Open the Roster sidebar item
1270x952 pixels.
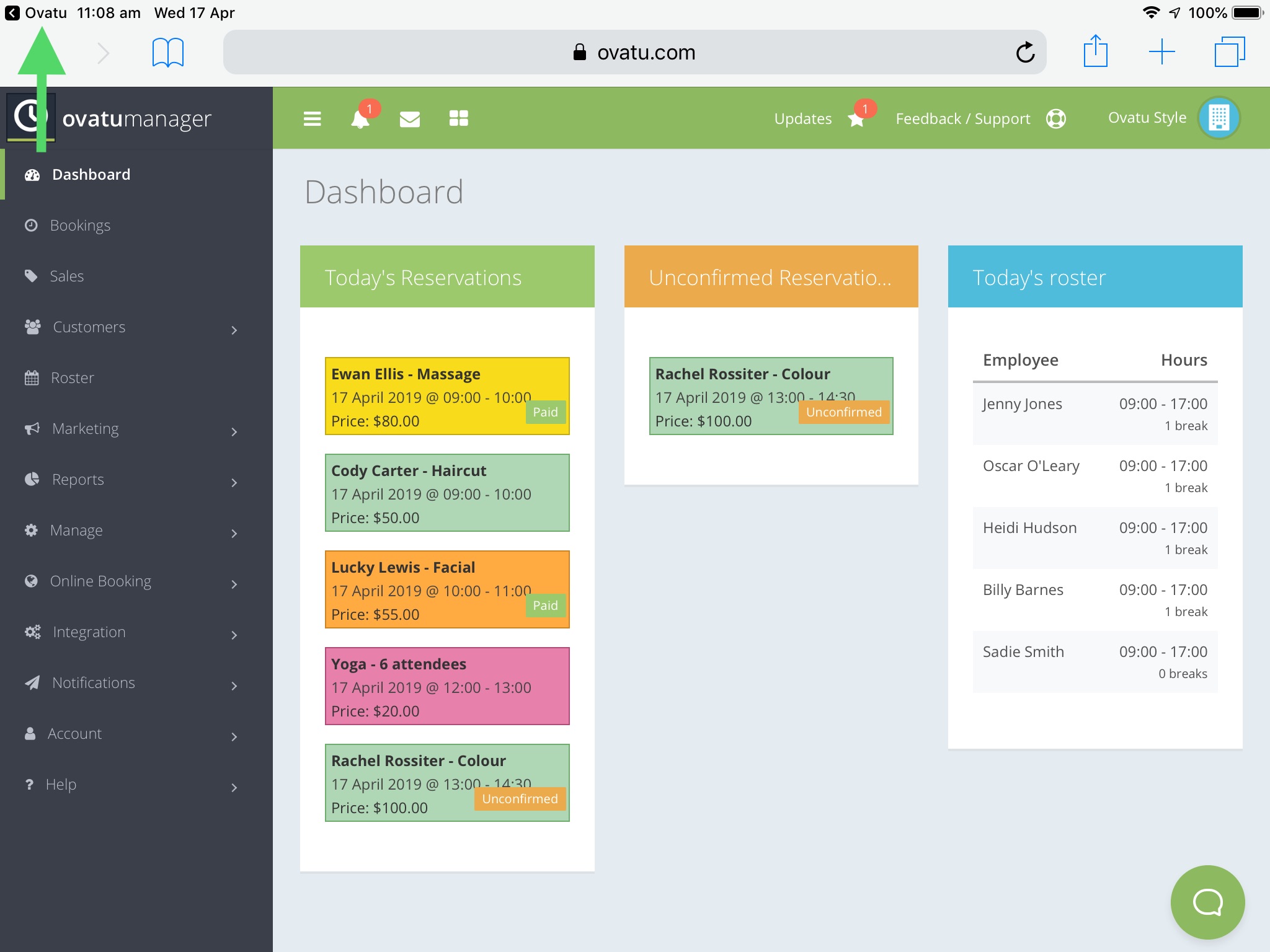point(72,378)
